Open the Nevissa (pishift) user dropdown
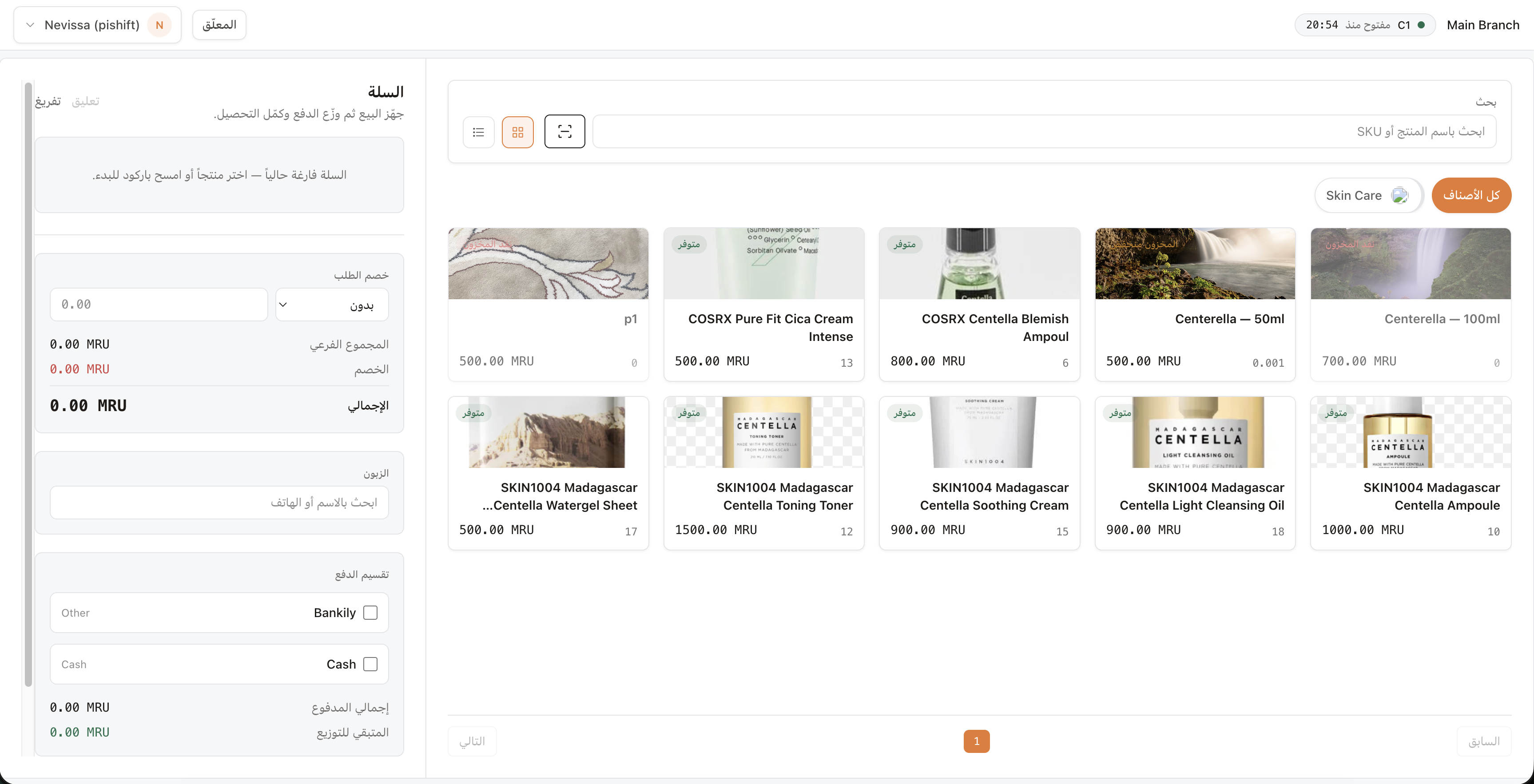 (x=98, y=25)
